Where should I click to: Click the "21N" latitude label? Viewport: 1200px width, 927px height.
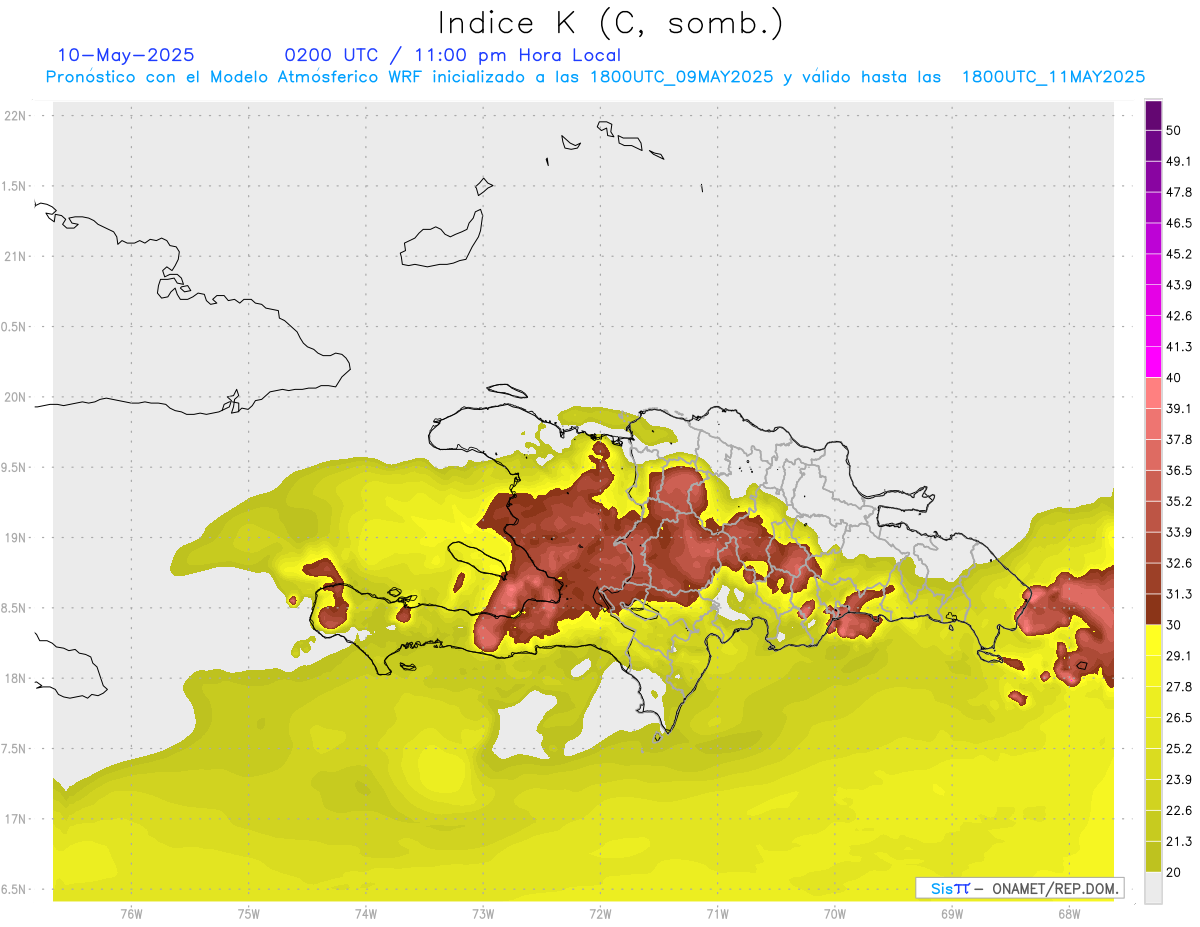tap(15, 256)
